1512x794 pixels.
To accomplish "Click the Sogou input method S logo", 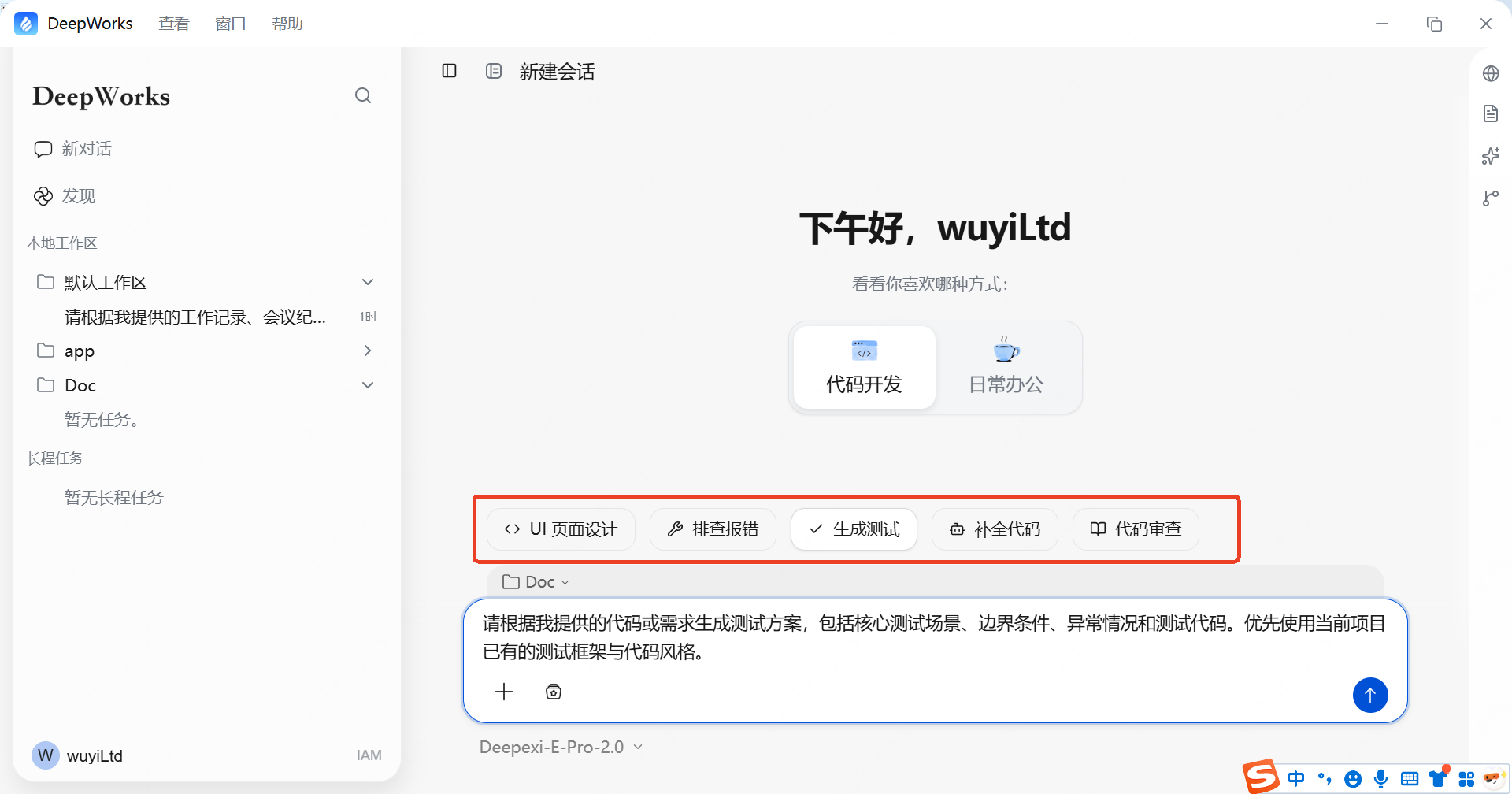I will coord(1261,777).
